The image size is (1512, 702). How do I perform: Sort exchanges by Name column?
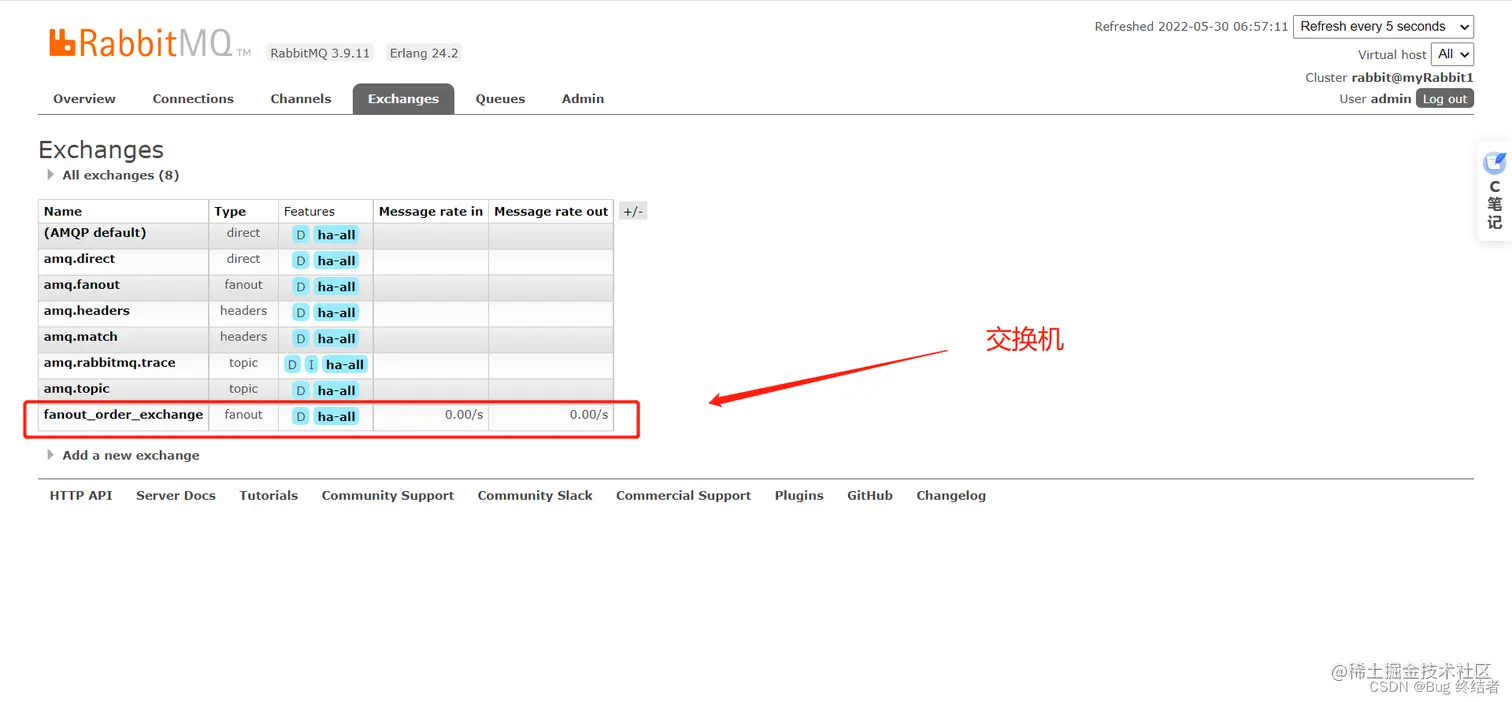coord(63,212)
